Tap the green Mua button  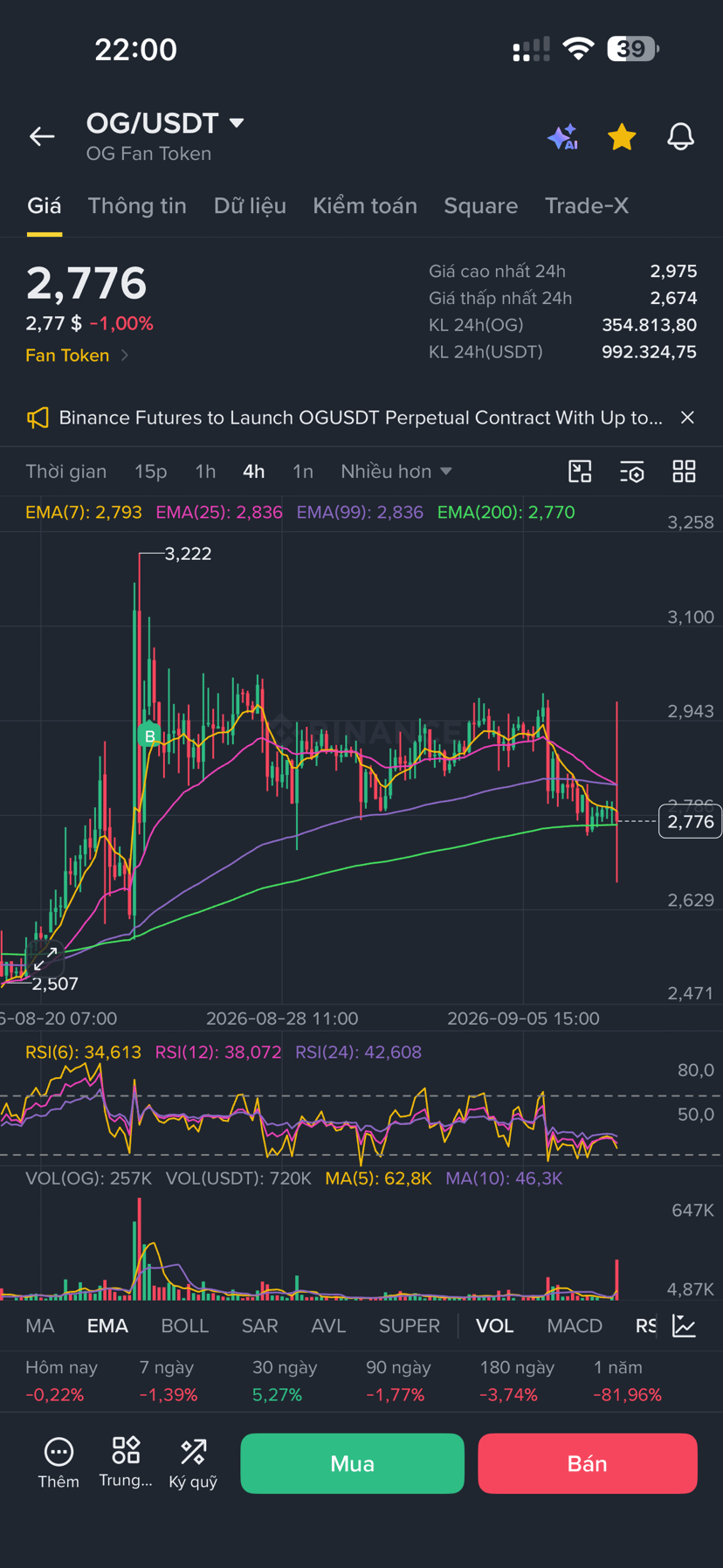pos(352,1463)
